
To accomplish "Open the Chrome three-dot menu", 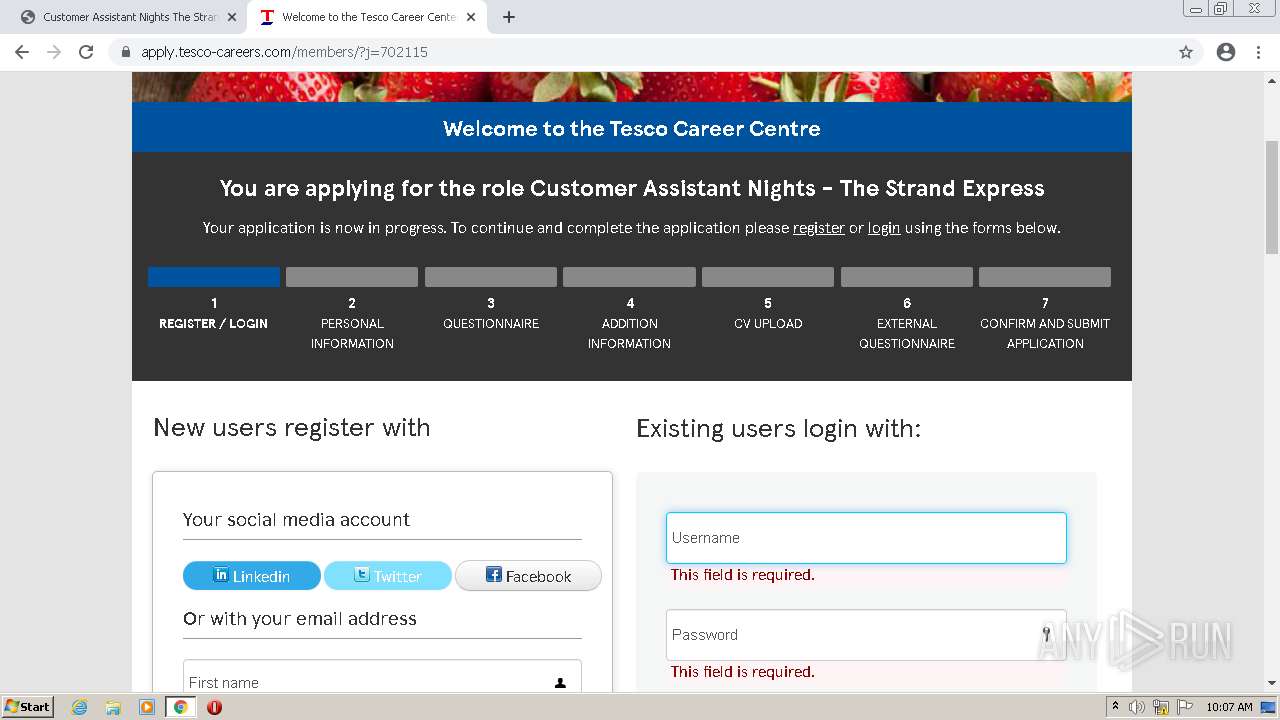I will pos(1258,52).
